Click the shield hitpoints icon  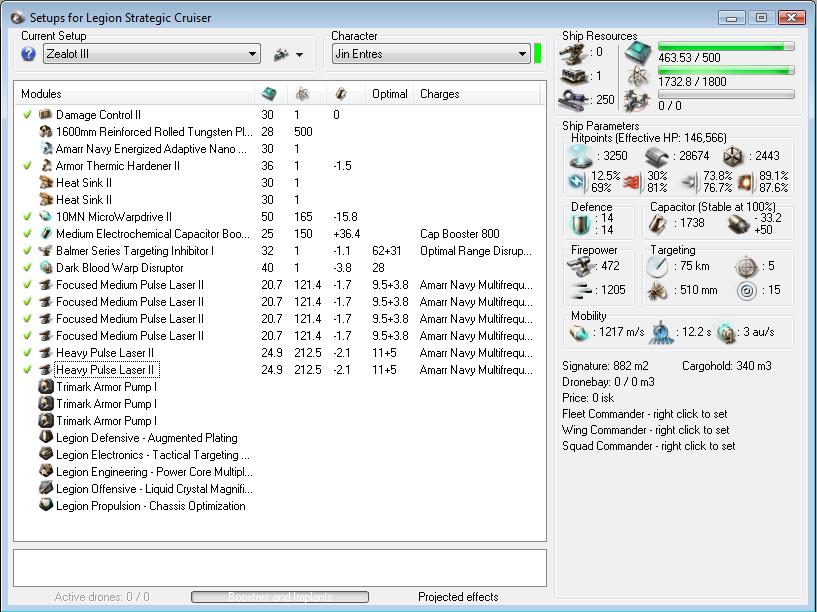[579, 157]
